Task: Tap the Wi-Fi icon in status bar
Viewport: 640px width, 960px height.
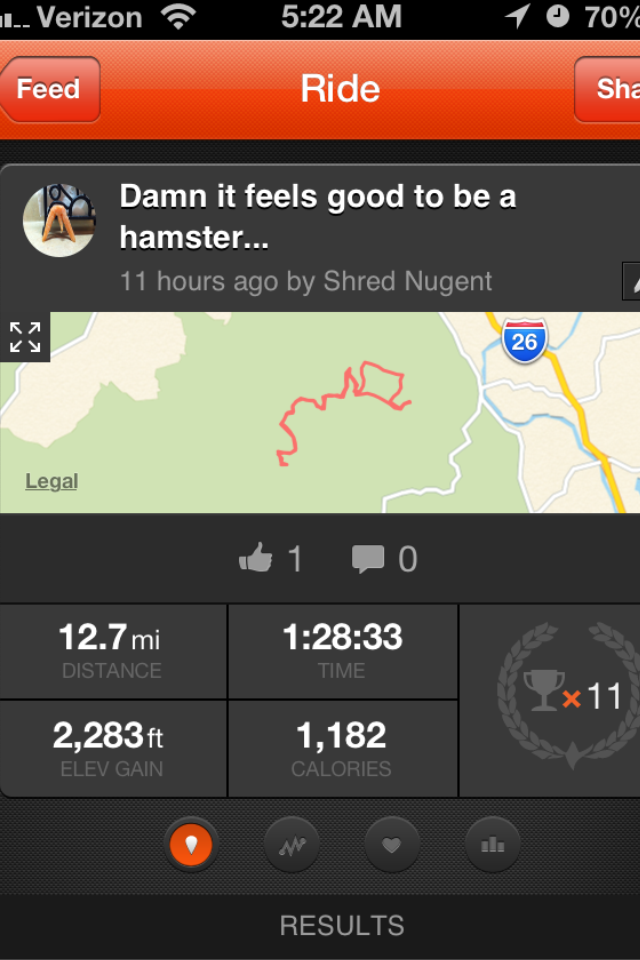Action: [178, 17]
